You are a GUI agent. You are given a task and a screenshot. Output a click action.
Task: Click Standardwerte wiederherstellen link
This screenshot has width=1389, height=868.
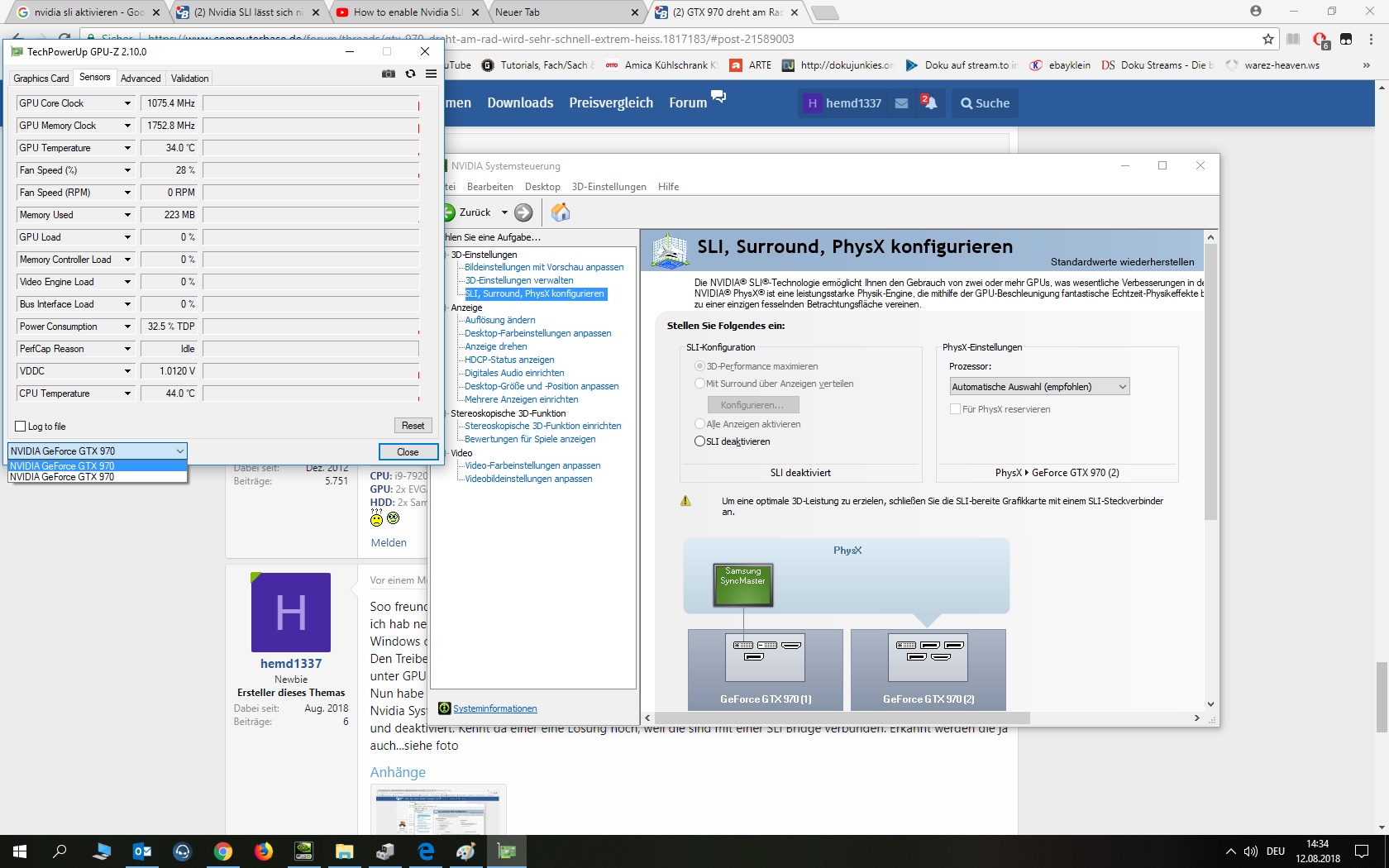(x=1122, y=262)
